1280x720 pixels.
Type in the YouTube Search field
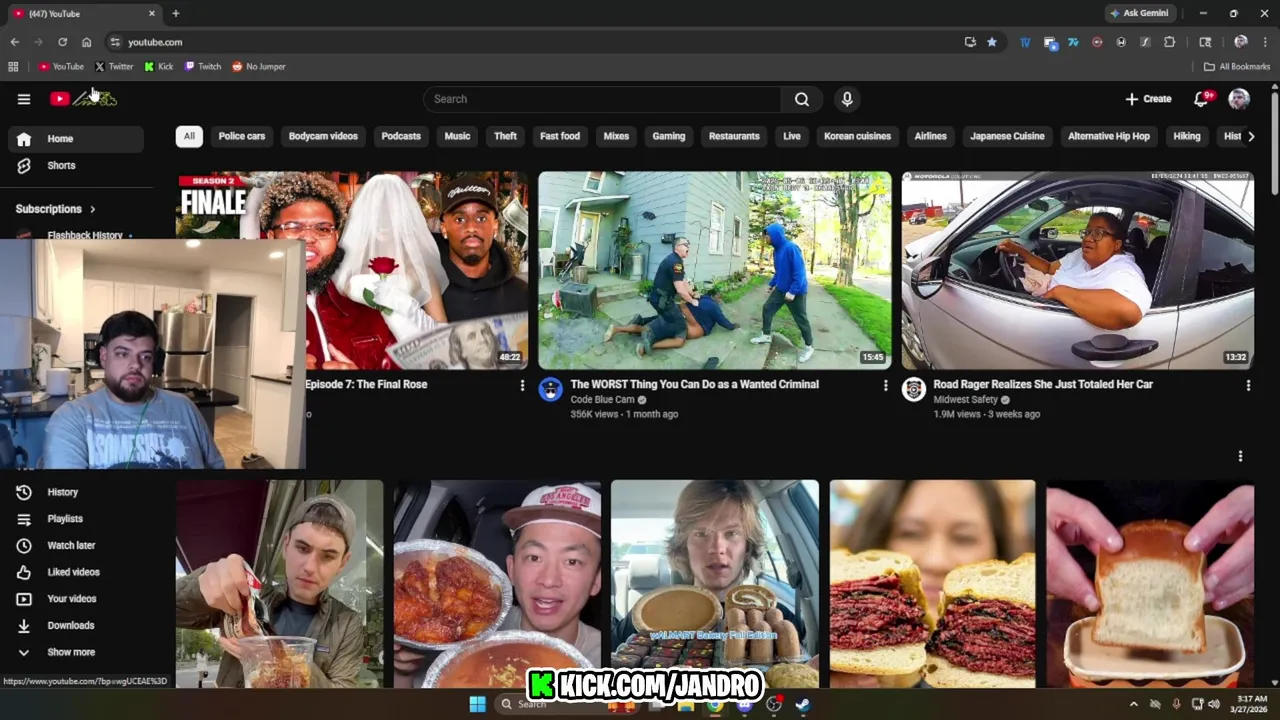coord(602,99)
